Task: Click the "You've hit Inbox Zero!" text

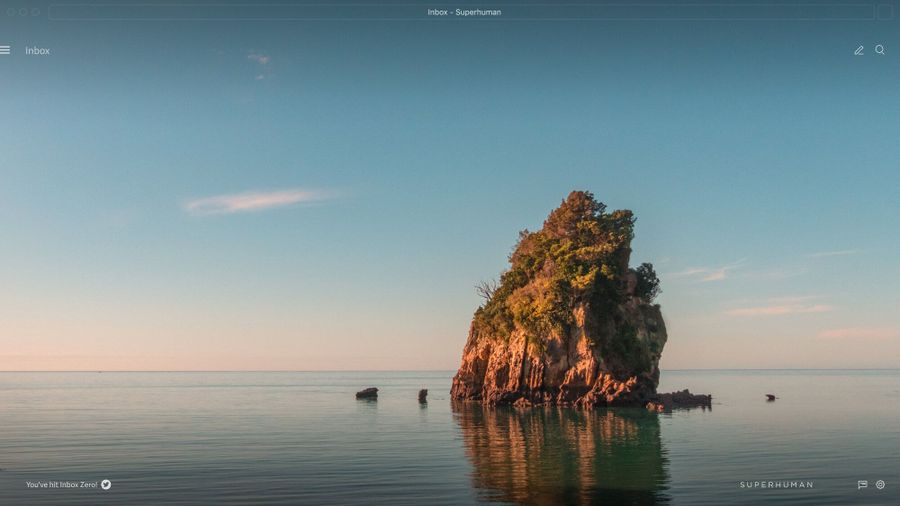Action: tap(61, 484)
